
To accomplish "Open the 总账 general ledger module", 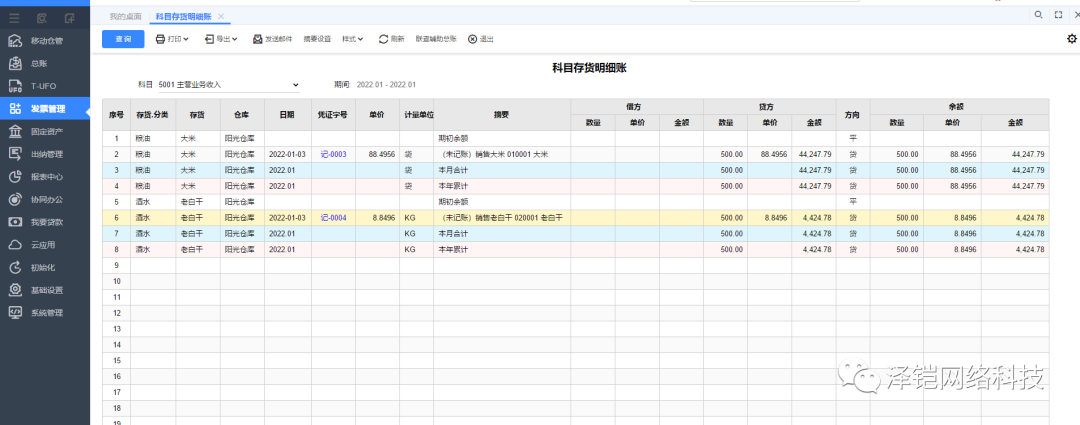I will [x=38, y=63].
